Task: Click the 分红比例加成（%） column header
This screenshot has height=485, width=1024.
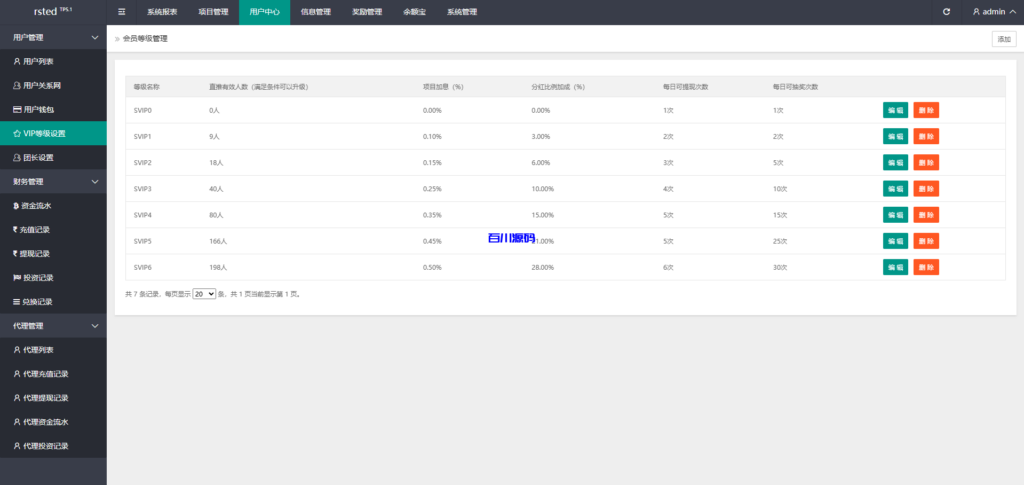Action: pyautogui.click(x=558, y=86)
